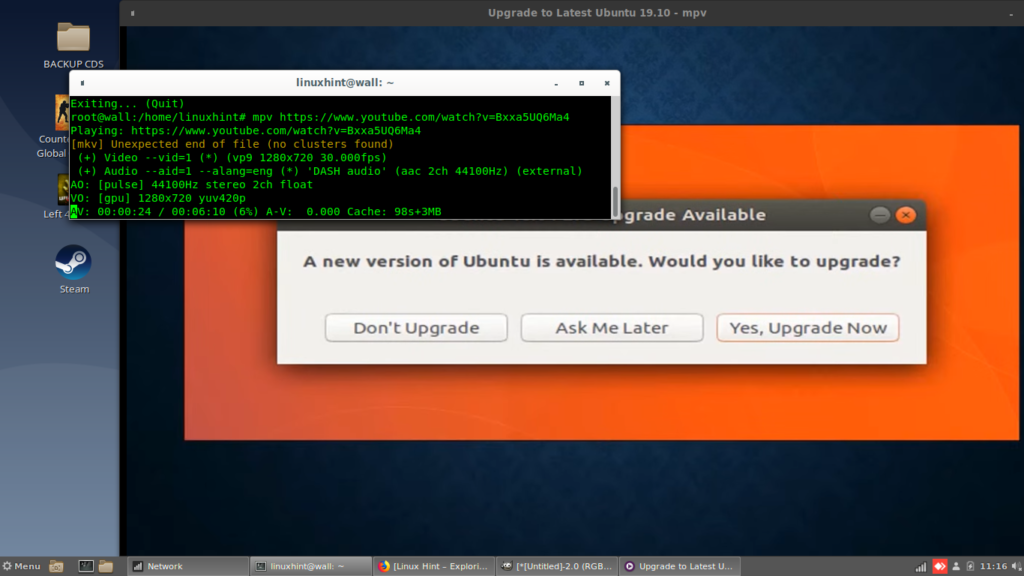The width and height of the screenshot is (1024, 576).
Task: Switch to the Untitled GIMP taskbar entry
Action: click(557, 566)
